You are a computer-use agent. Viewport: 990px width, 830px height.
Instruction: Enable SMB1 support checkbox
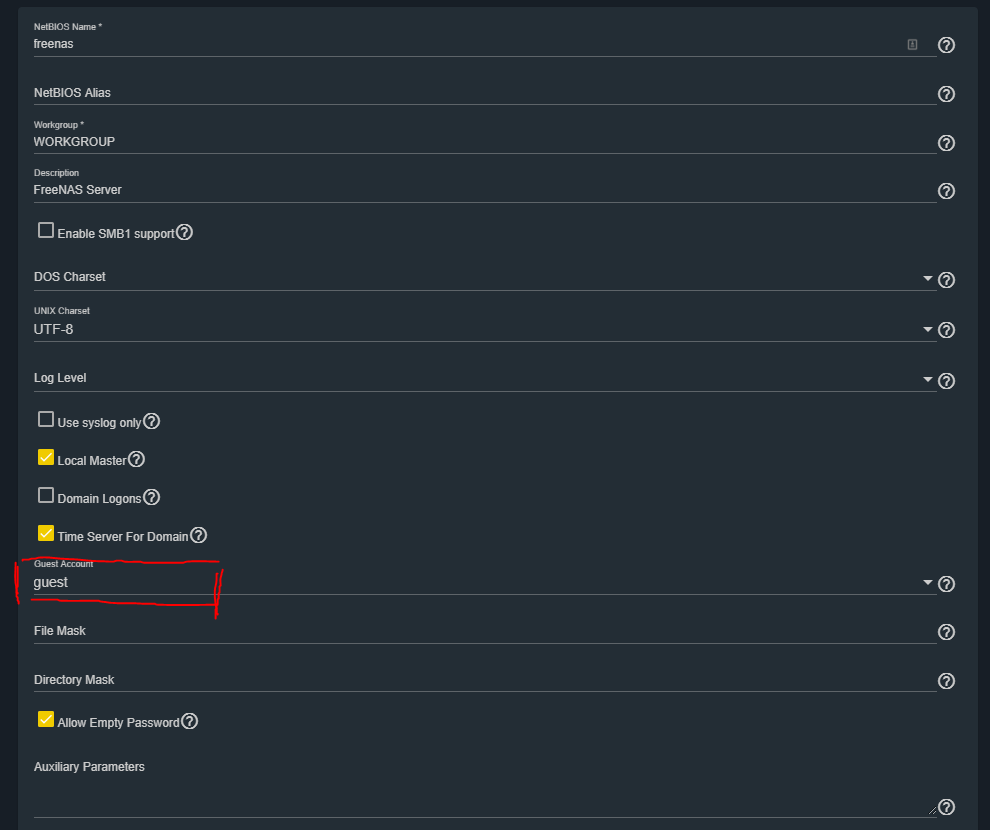[x=46, y=230]
